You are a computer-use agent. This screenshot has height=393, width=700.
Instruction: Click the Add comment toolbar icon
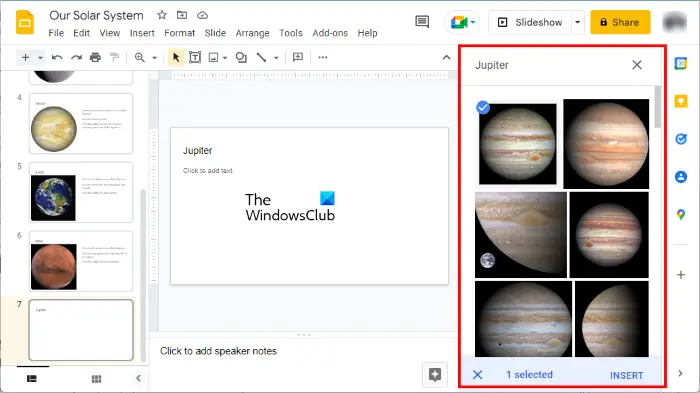click(x=297, y=57)
